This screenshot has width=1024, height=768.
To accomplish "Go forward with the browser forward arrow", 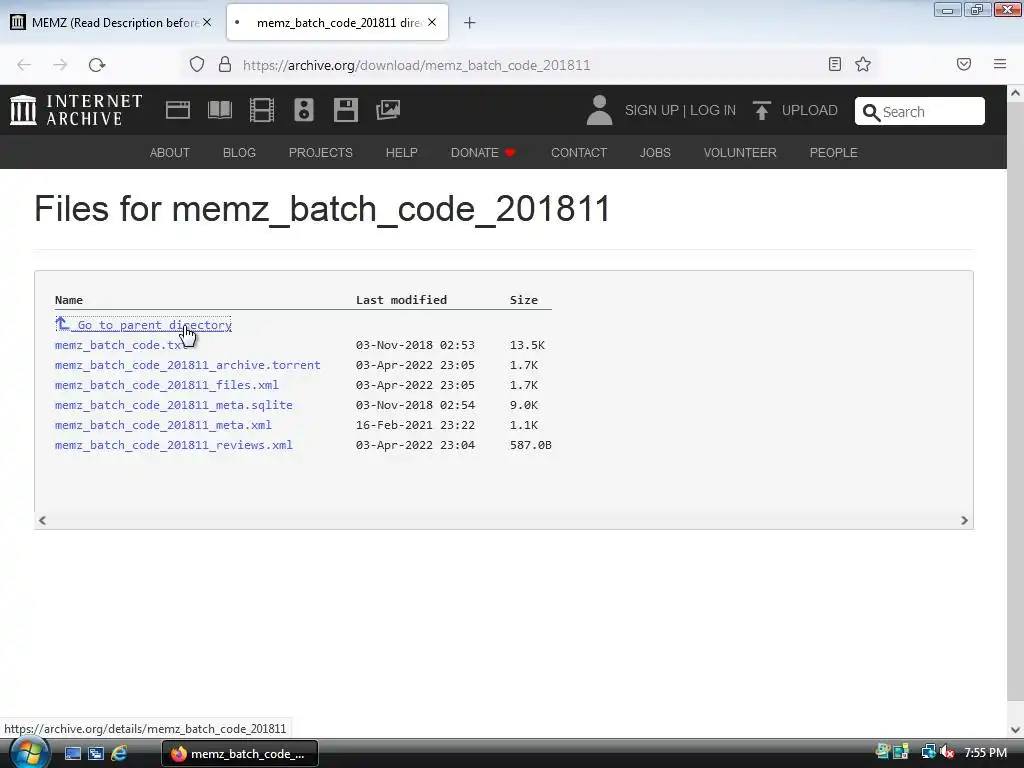I will [60, 65].
